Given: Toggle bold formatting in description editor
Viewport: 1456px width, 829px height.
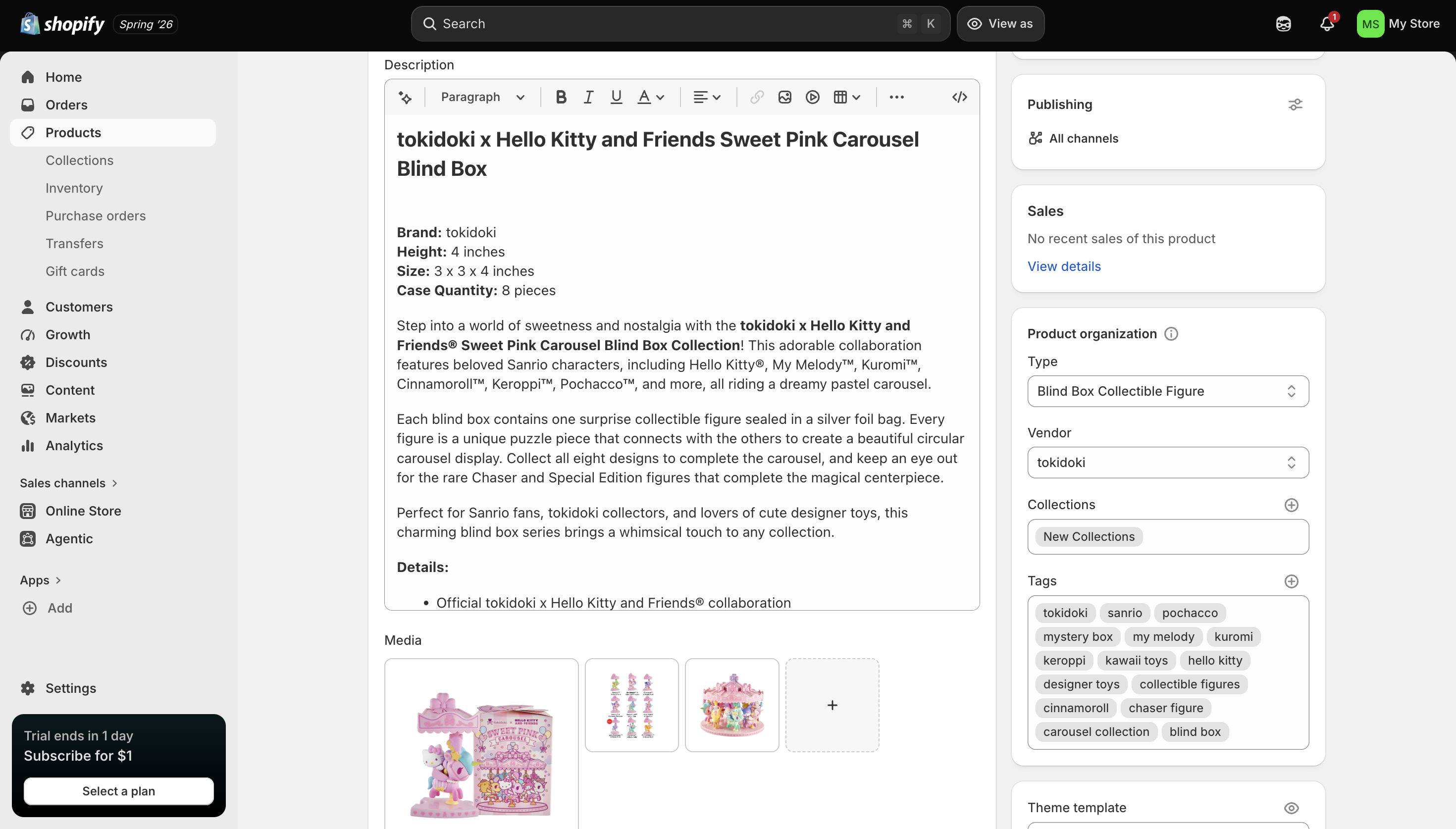Looking at the screenshot, I should click(x=561, y=98).
